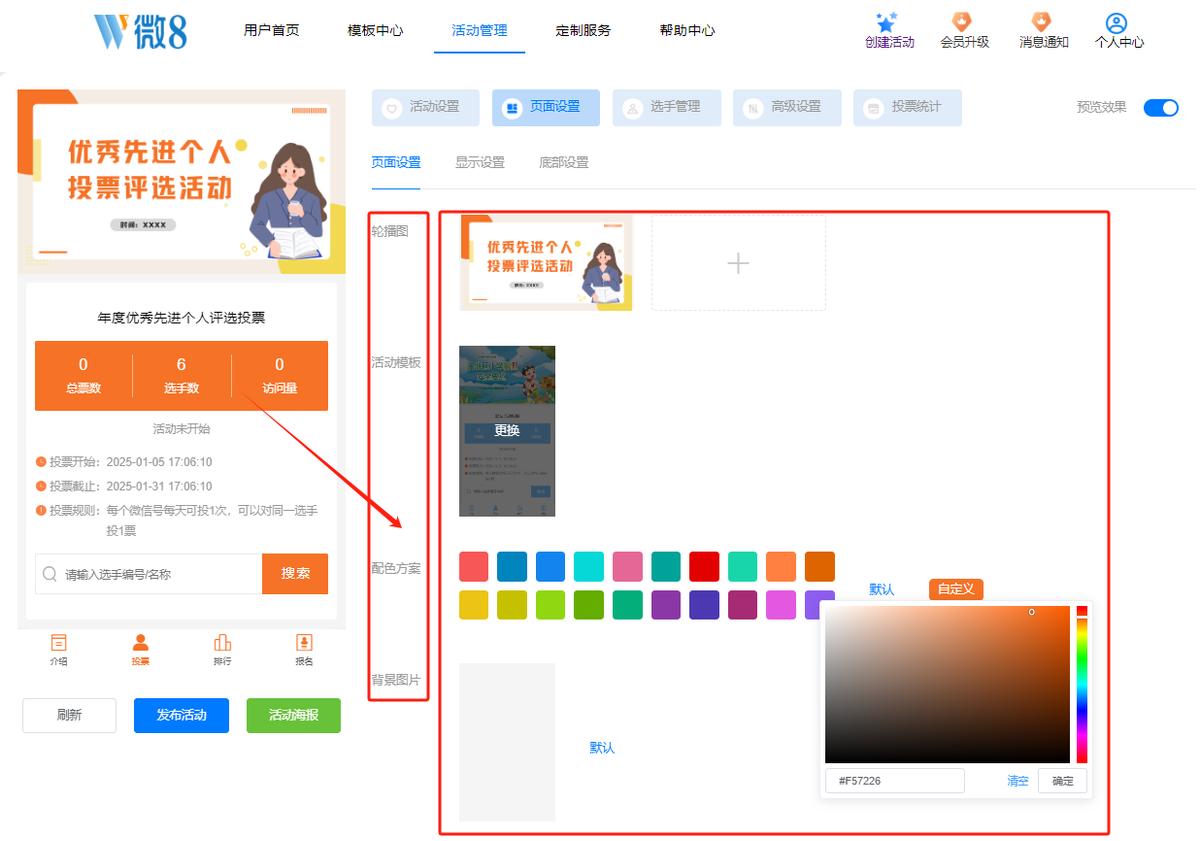The image size is (1200, 841).
Task: Click the 总票数 counter in the preview
Action: pos(83,375)
